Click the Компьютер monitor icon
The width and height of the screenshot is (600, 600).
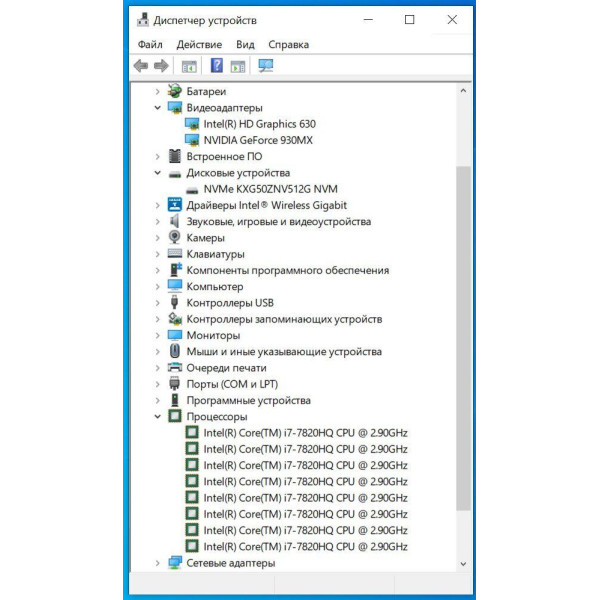point(175,286)
